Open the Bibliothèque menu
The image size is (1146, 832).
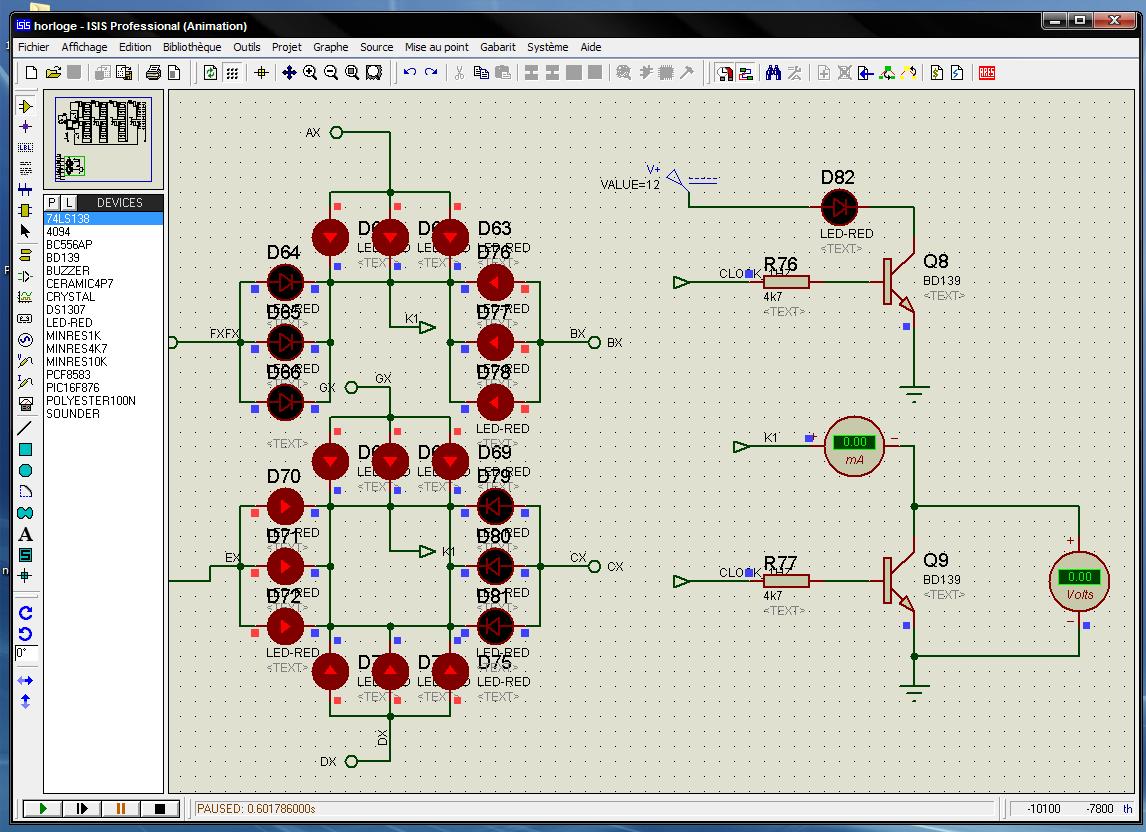(192, 47)
